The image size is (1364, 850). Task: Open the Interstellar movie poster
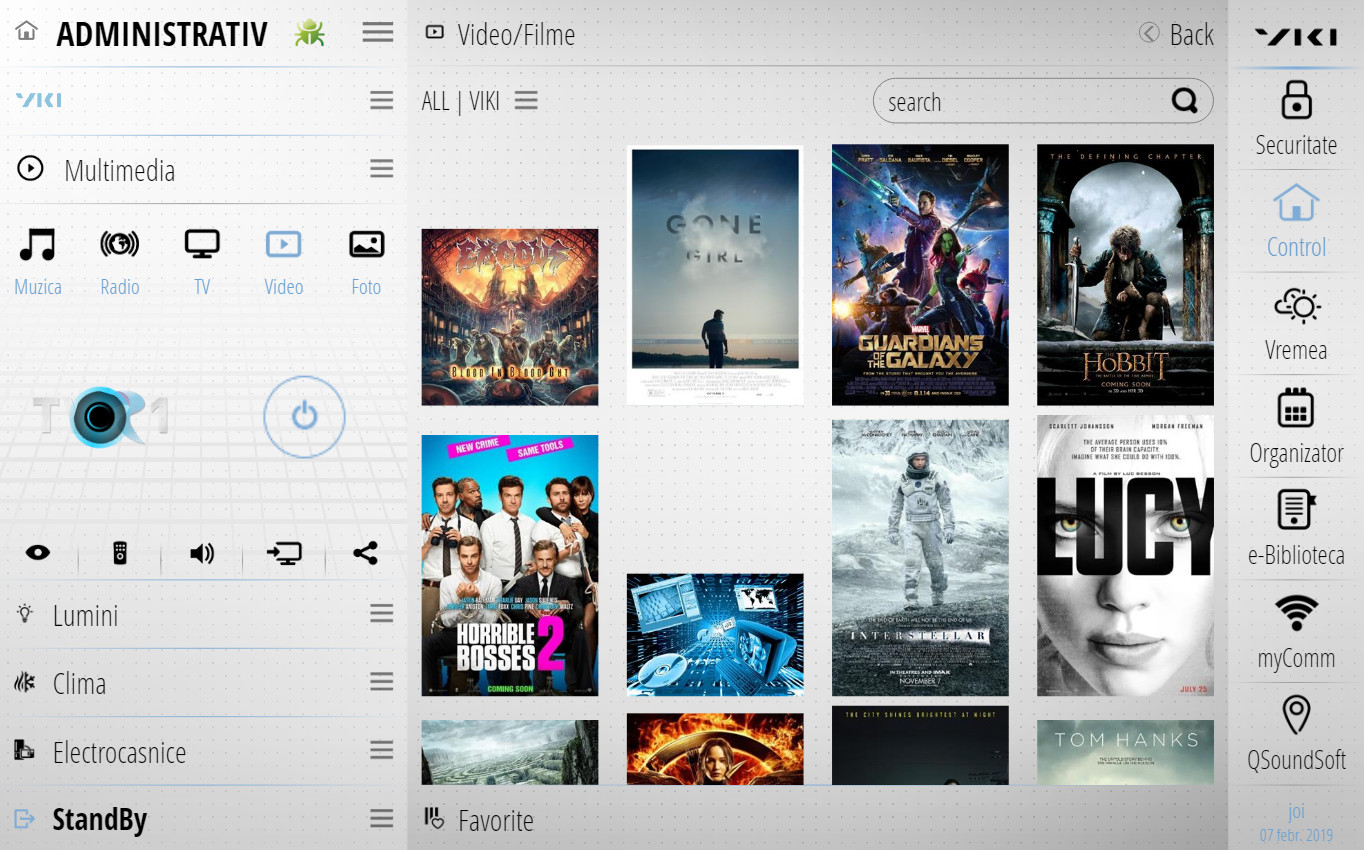919,557
